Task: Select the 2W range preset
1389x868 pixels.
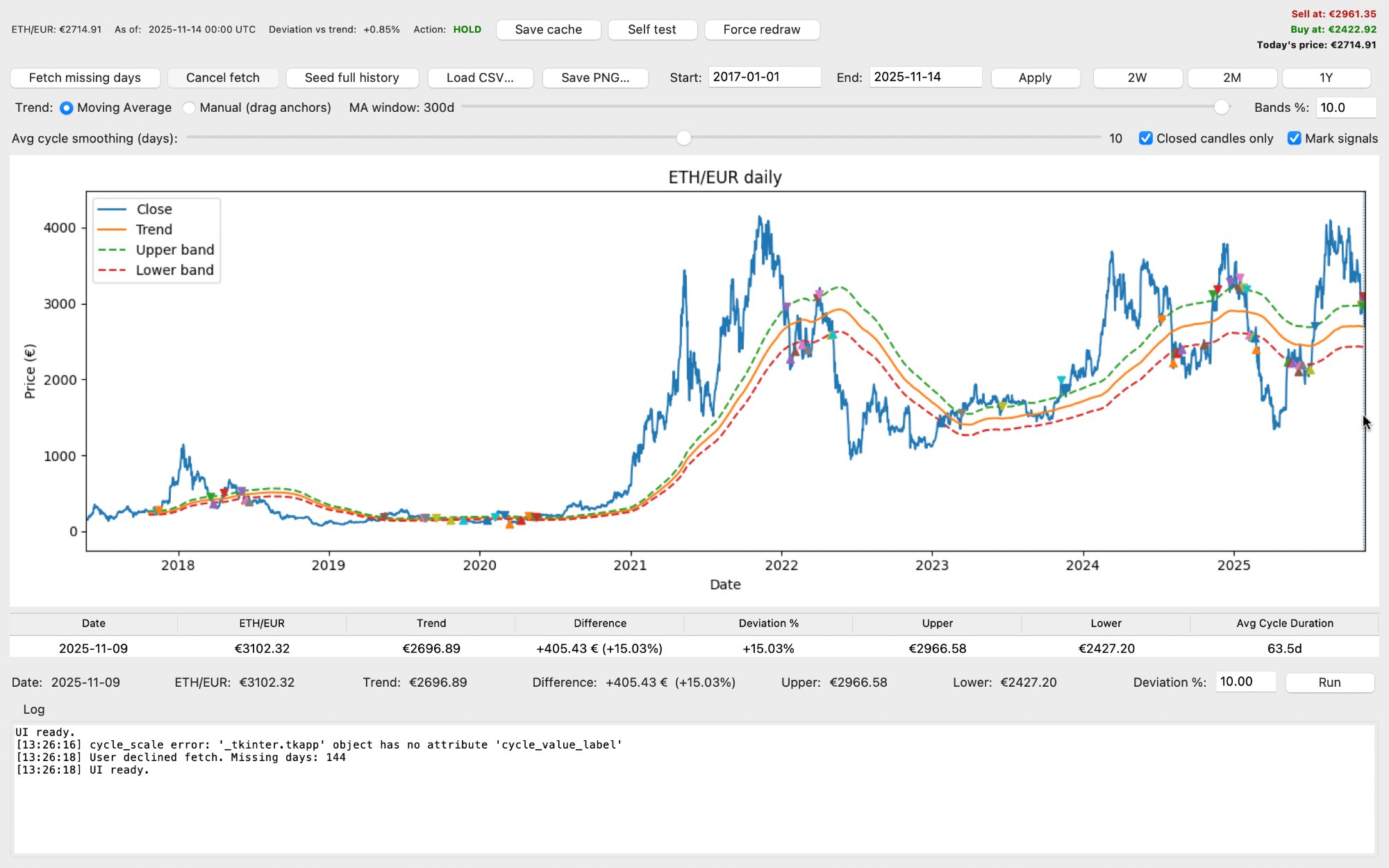Action: coord(1137,78)
